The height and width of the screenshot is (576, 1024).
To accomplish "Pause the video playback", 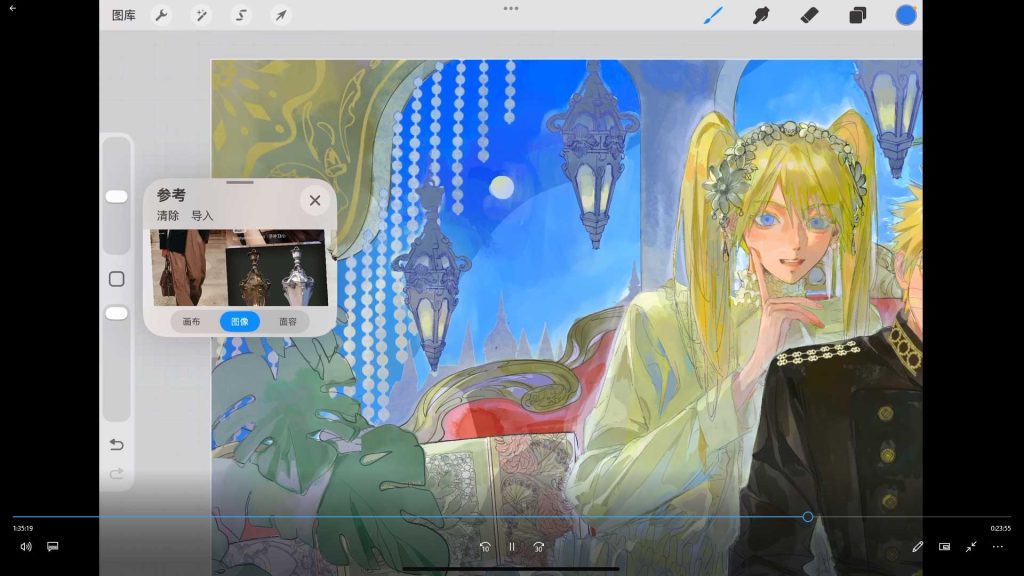I will [511, 547].
